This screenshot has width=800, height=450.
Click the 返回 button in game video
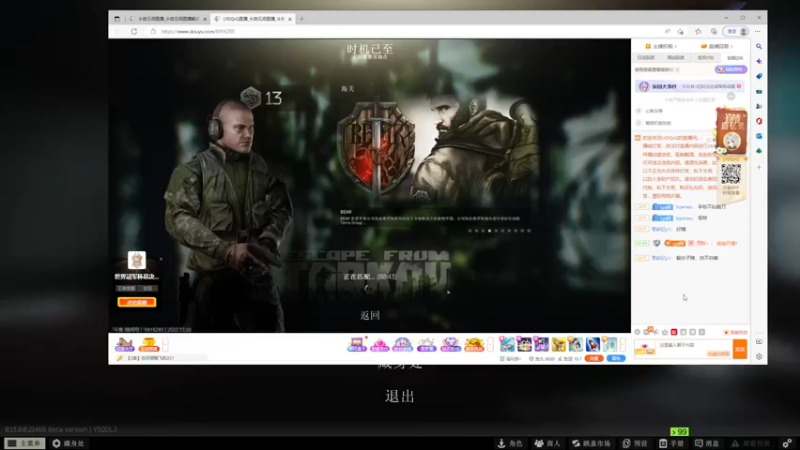(370, 315)
